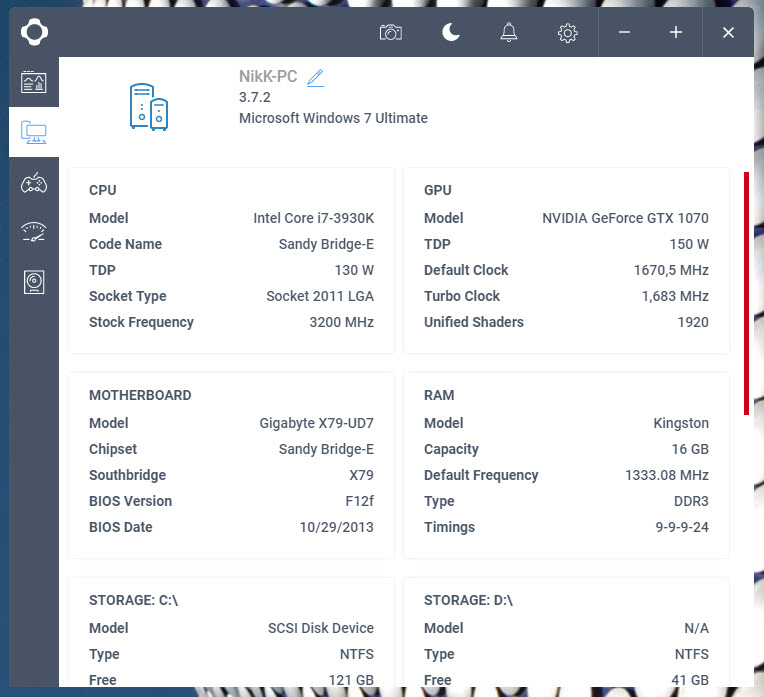Click the MOTHERBOARD card heading

[x=140, y=395]
